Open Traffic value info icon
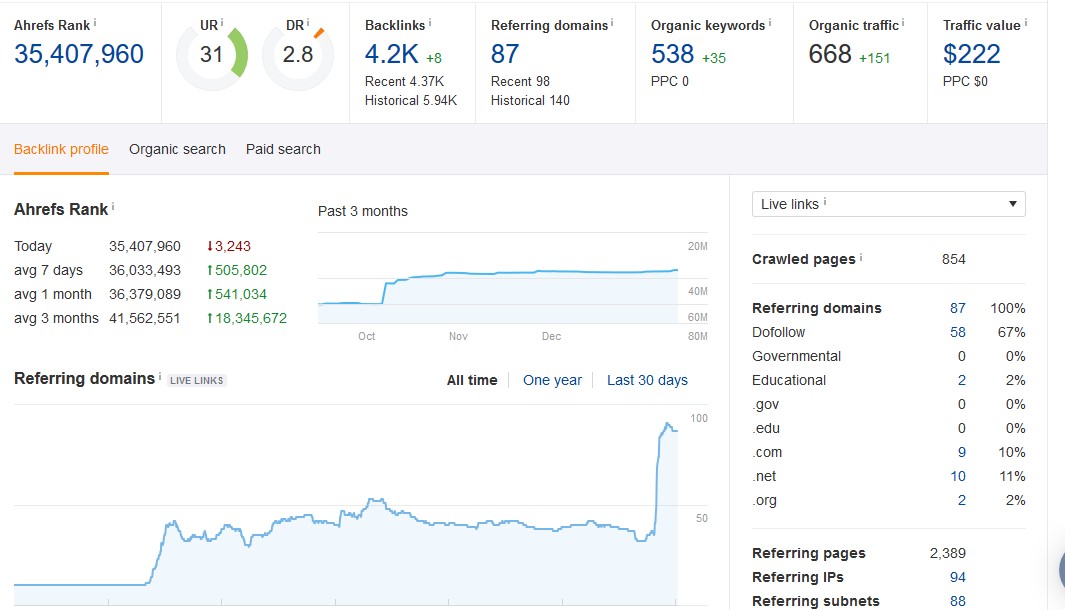 click(x=1026, y=22)
